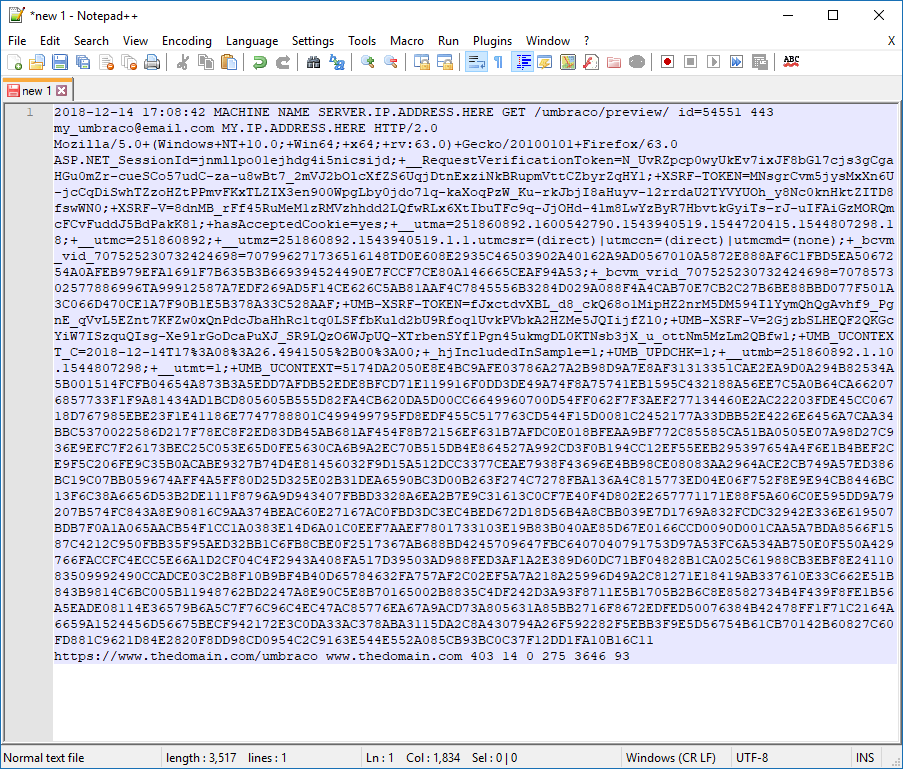Click the monitoring (tail) toolbar icon
903x769 pixels.
(637, 62)
